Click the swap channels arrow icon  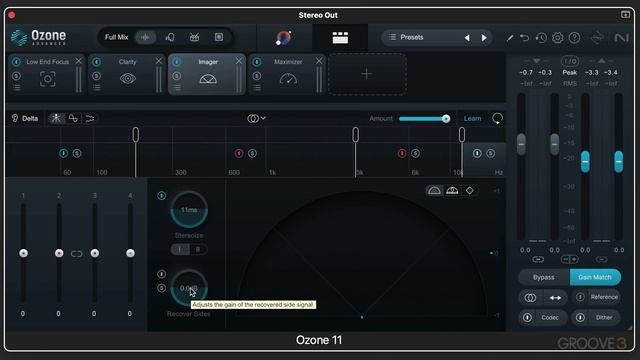point(555,298)
